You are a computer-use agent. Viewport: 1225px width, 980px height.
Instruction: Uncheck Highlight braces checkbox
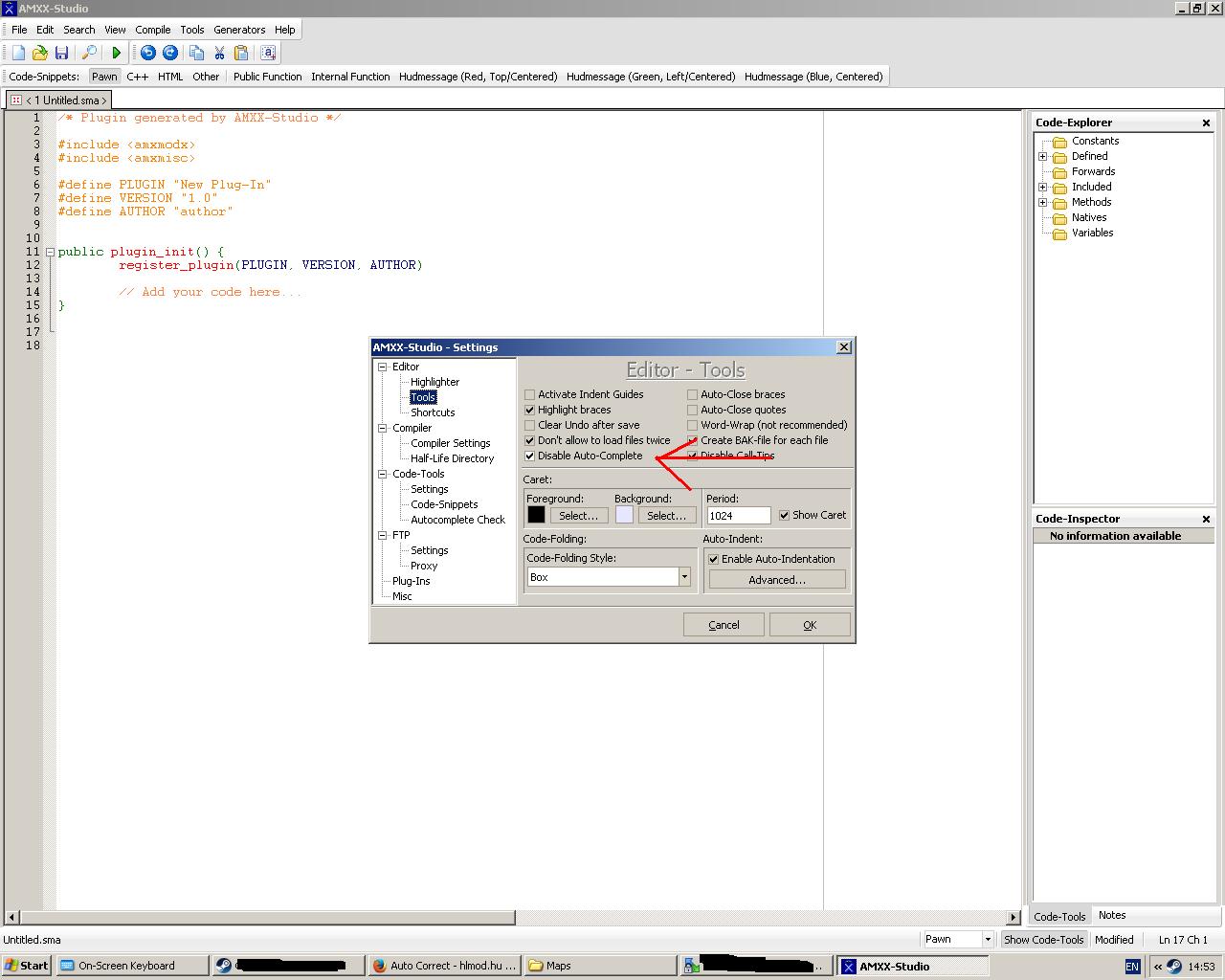pyautogui.click(x=529, y=410)
